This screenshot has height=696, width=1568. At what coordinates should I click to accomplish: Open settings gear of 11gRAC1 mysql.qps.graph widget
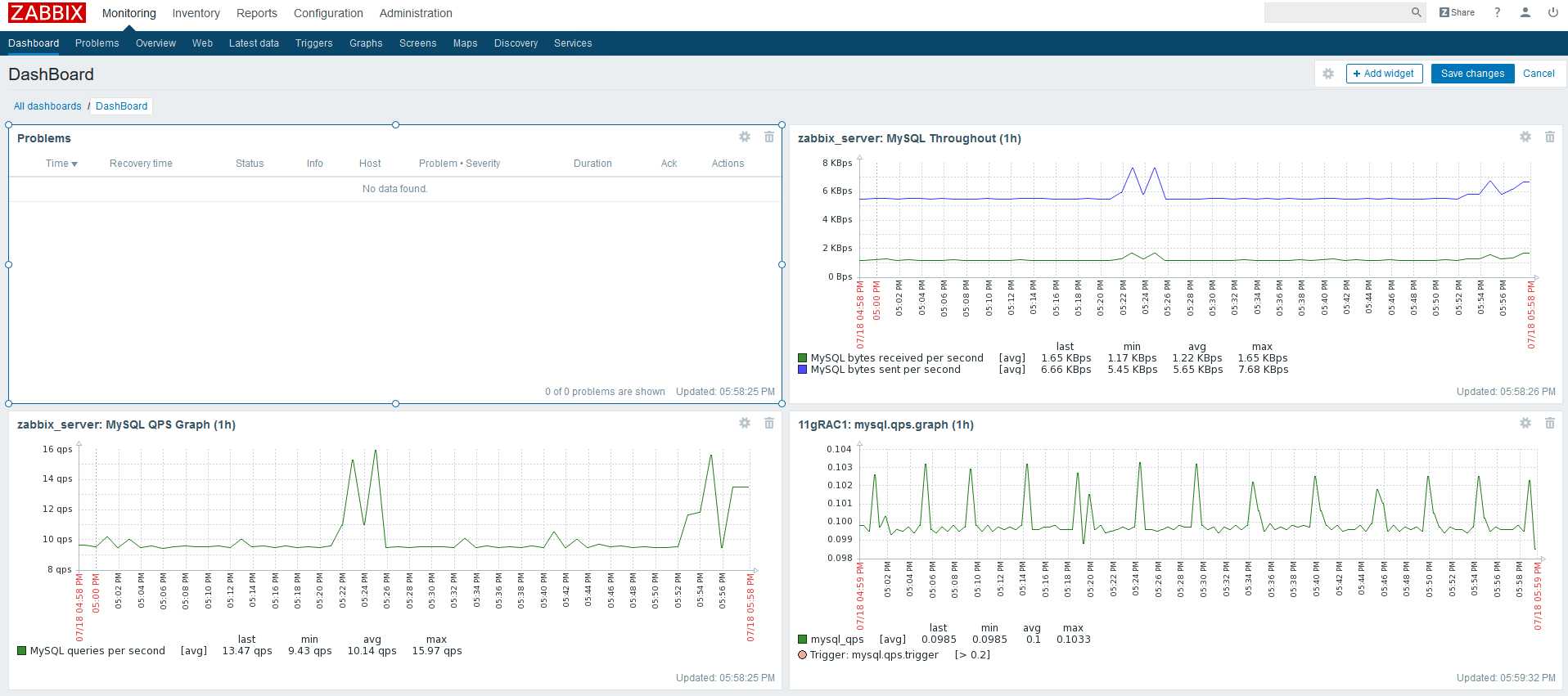1525,423
